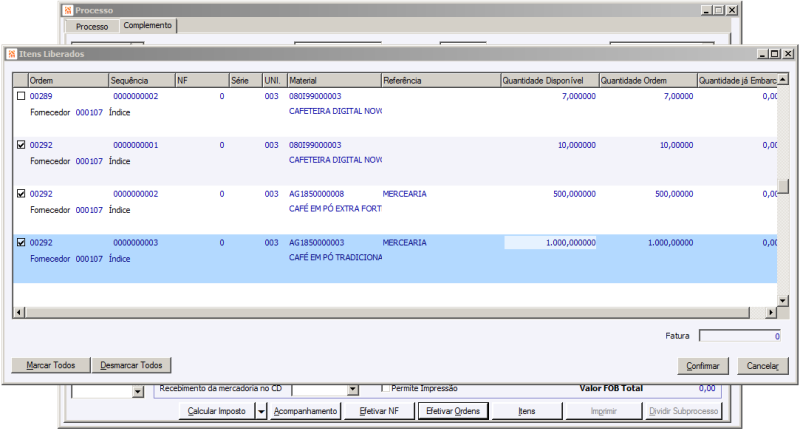Select material code AG1850000003

[x=316, y=242]
